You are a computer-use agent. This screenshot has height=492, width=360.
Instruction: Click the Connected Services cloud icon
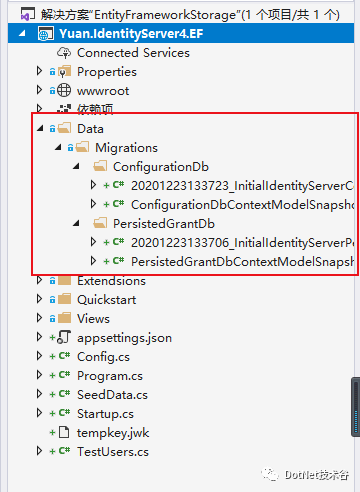(64, 53)
